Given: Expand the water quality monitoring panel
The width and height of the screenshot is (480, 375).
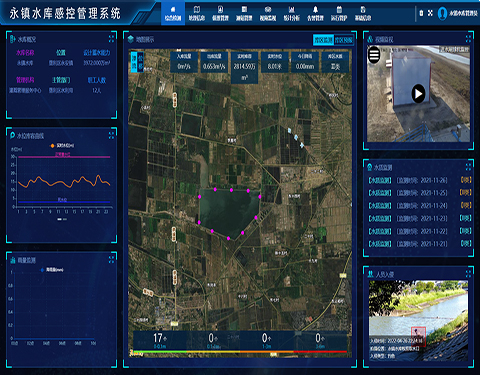Looking at the screenshot, I should (468, 167).
